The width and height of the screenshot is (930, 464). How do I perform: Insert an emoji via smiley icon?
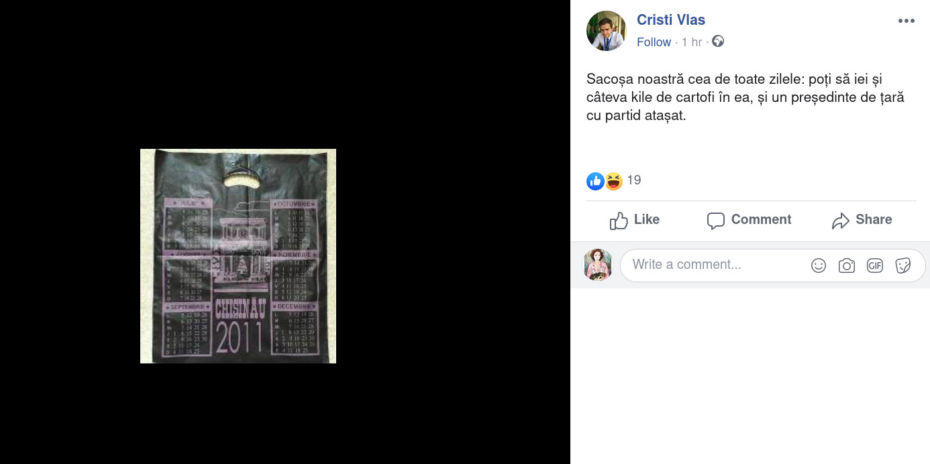(818, 266)
